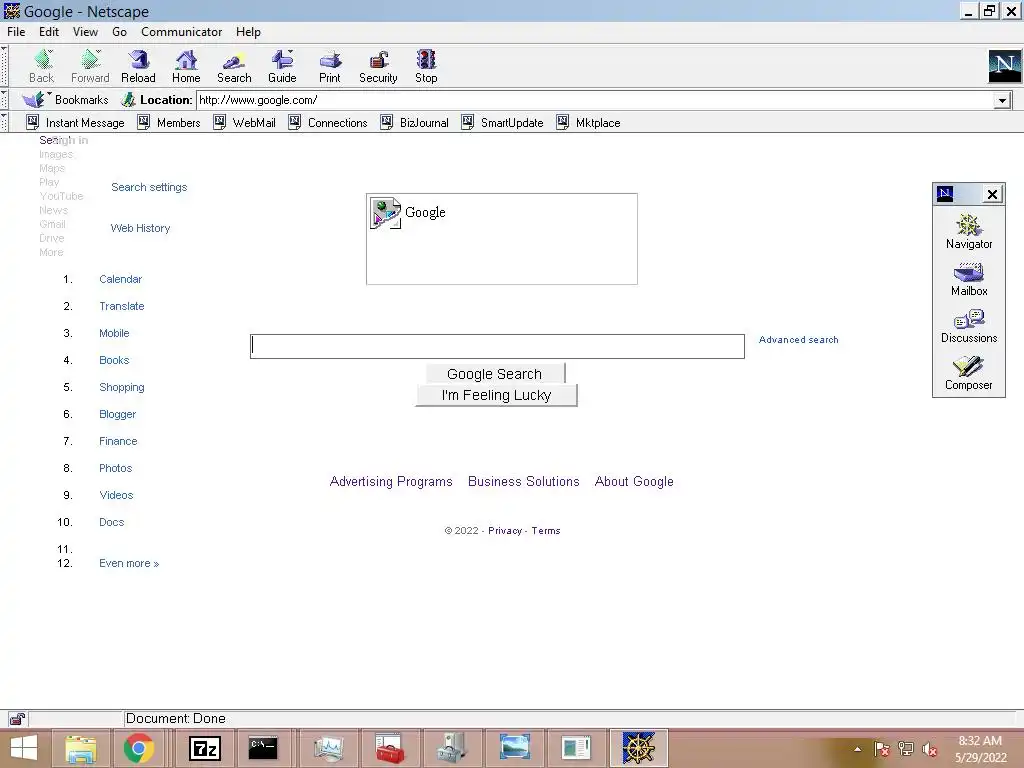This screenshot has height=768, width=1024.
Task: Open the Calendar link
Action: [x=120, y=279]
